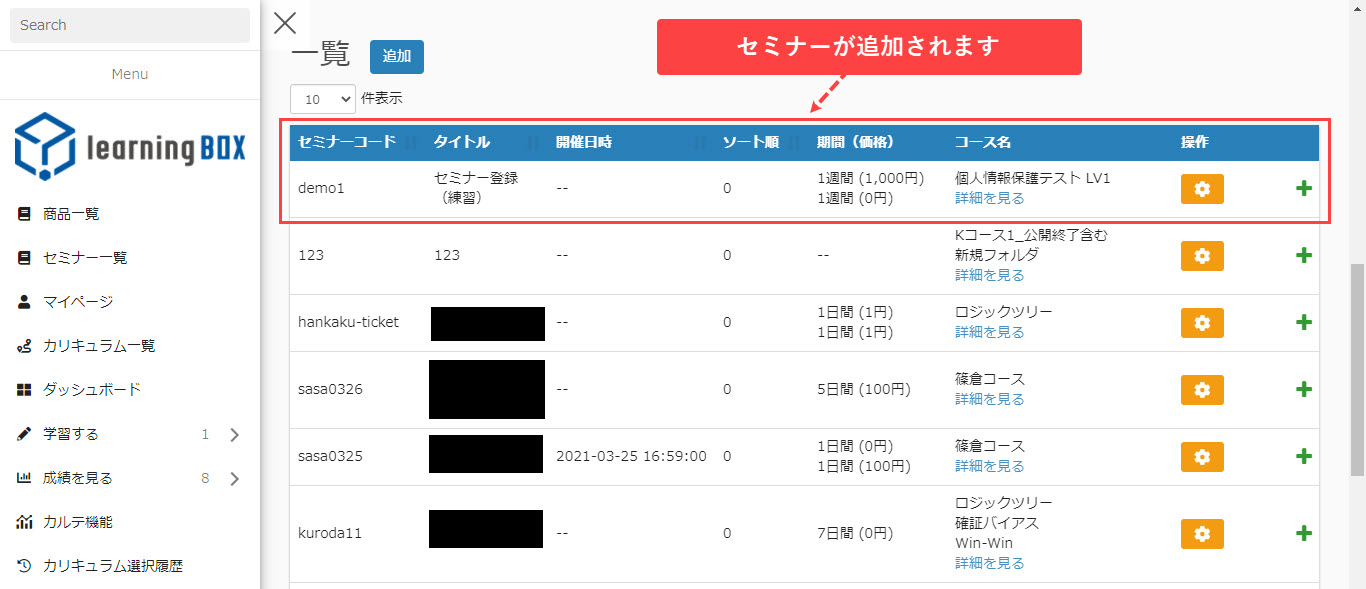1366x589 pixels.
Task: Sort table by セミナーコード column header
Action: coord(347,142)
